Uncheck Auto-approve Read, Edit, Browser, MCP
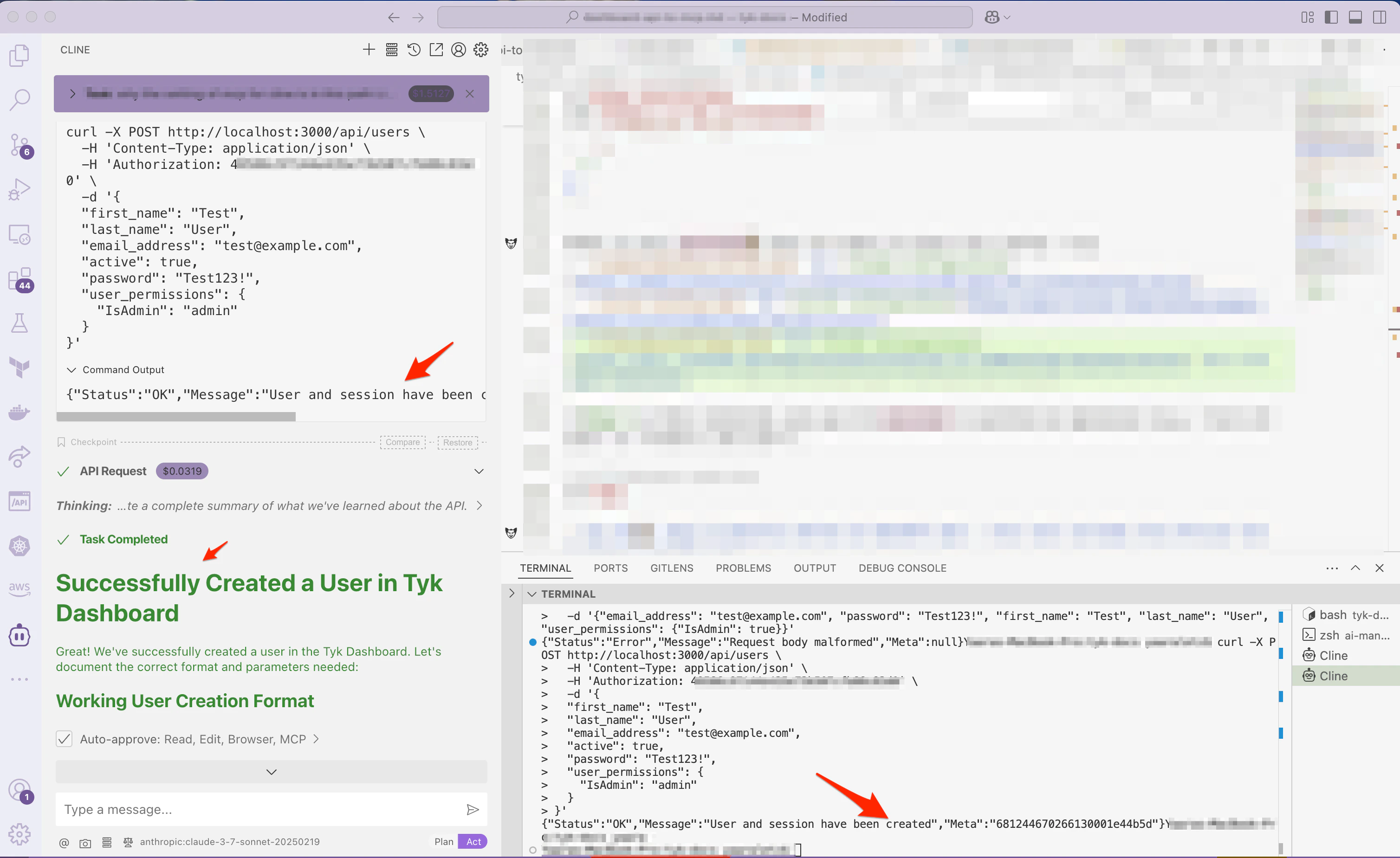This screenshot has width=1400, height=858. 64,739
